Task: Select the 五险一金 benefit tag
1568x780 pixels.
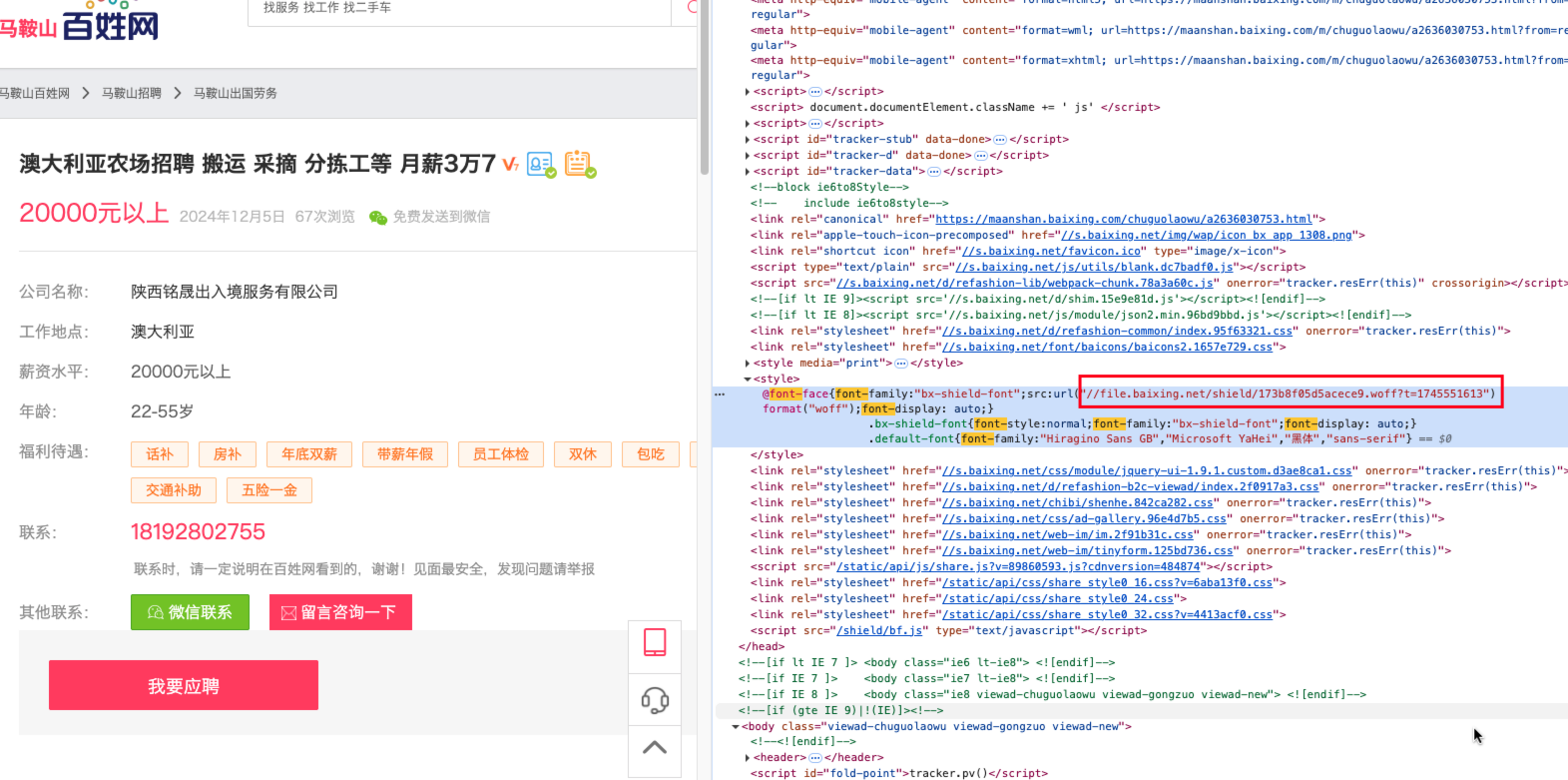Action: (x=269, y=490)
